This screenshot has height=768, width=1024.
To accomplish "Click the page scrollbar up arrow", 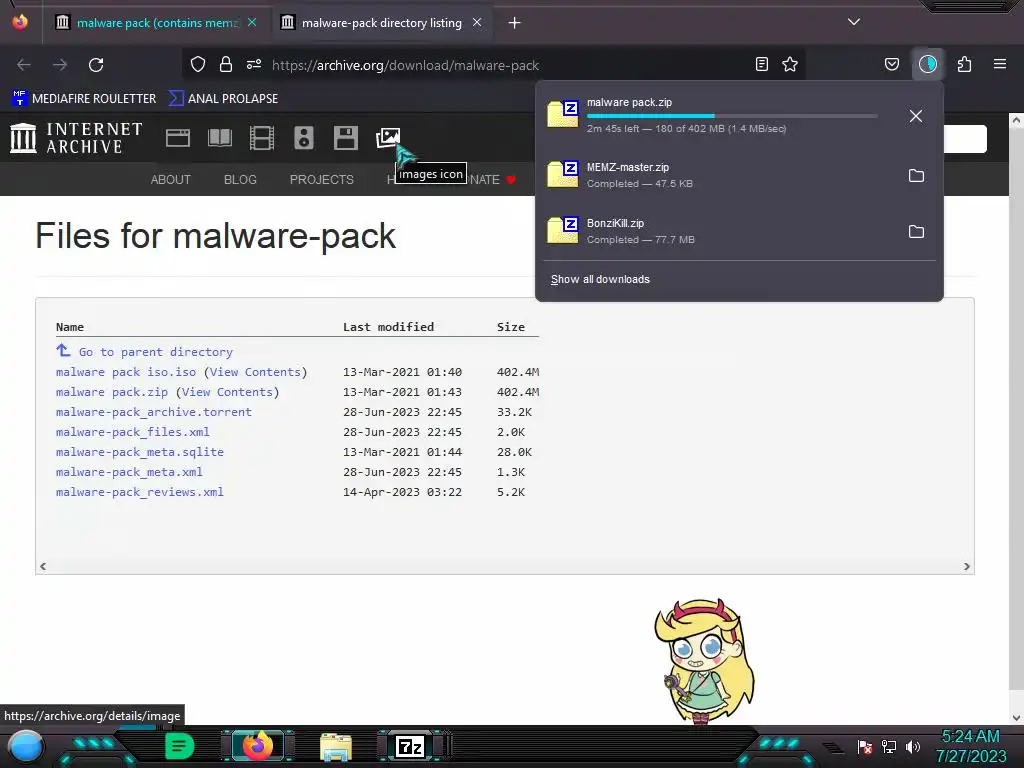I will point(1016,120).
